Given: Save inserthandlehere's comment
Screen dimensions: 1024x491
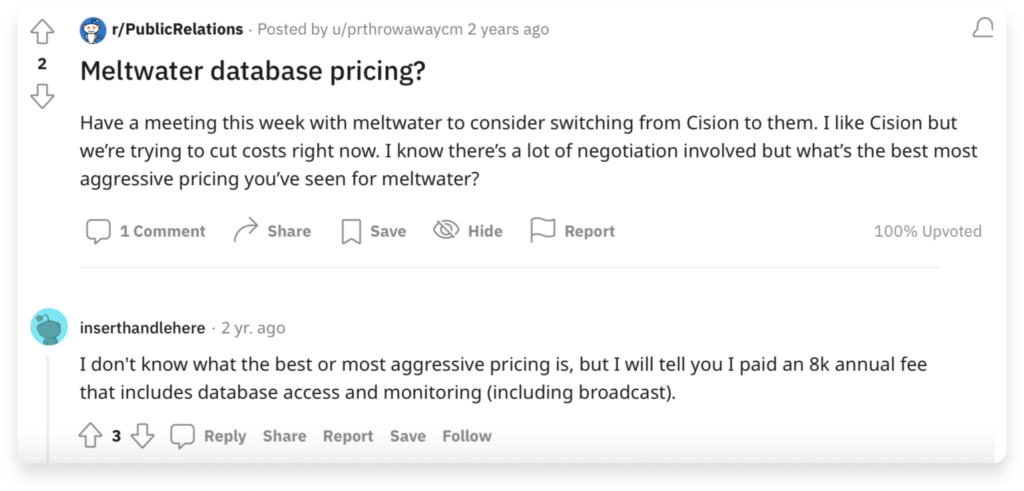Looking at the screenshot, I should [x=408, y=436].
